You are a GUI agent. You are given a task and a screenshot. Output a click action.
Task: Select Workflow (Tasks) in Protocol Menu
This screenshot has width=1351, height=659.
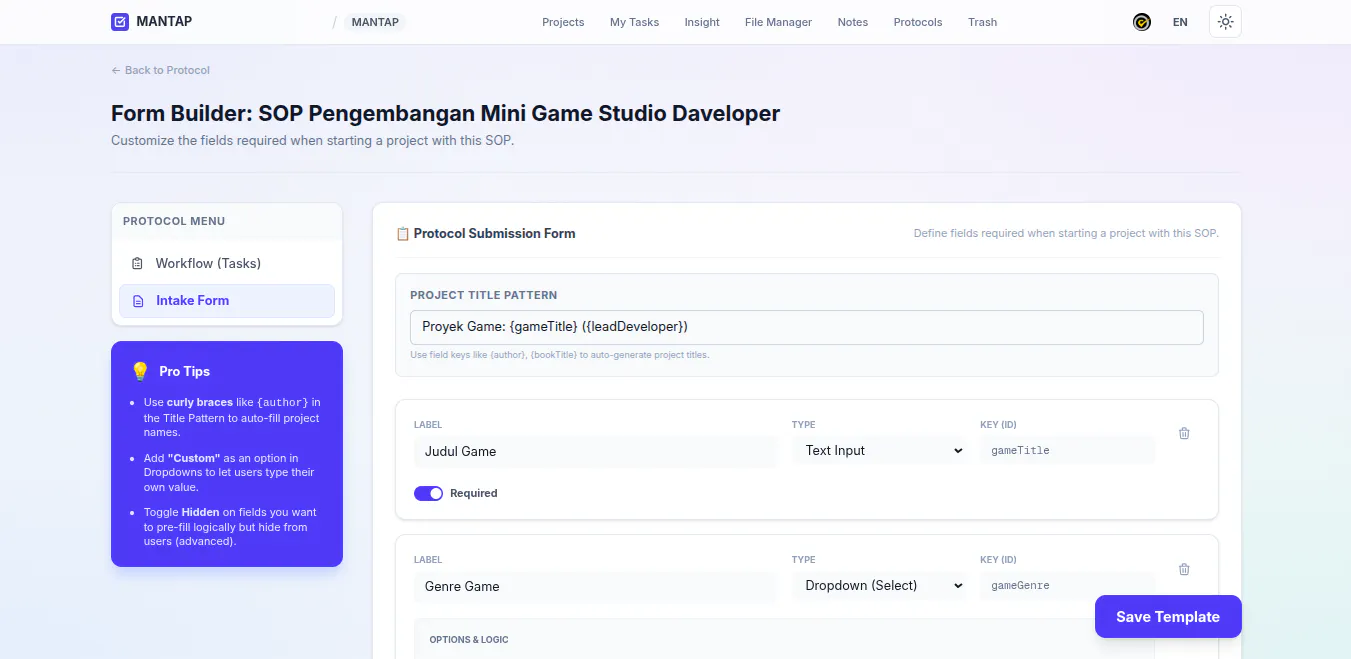227,264
